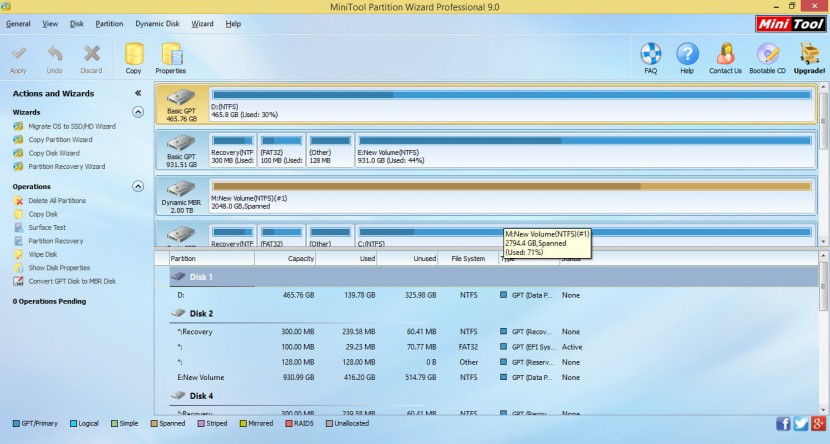Collapse the Wizards section
This screenshot has width=830, height=444.
(x=138, y=112)
